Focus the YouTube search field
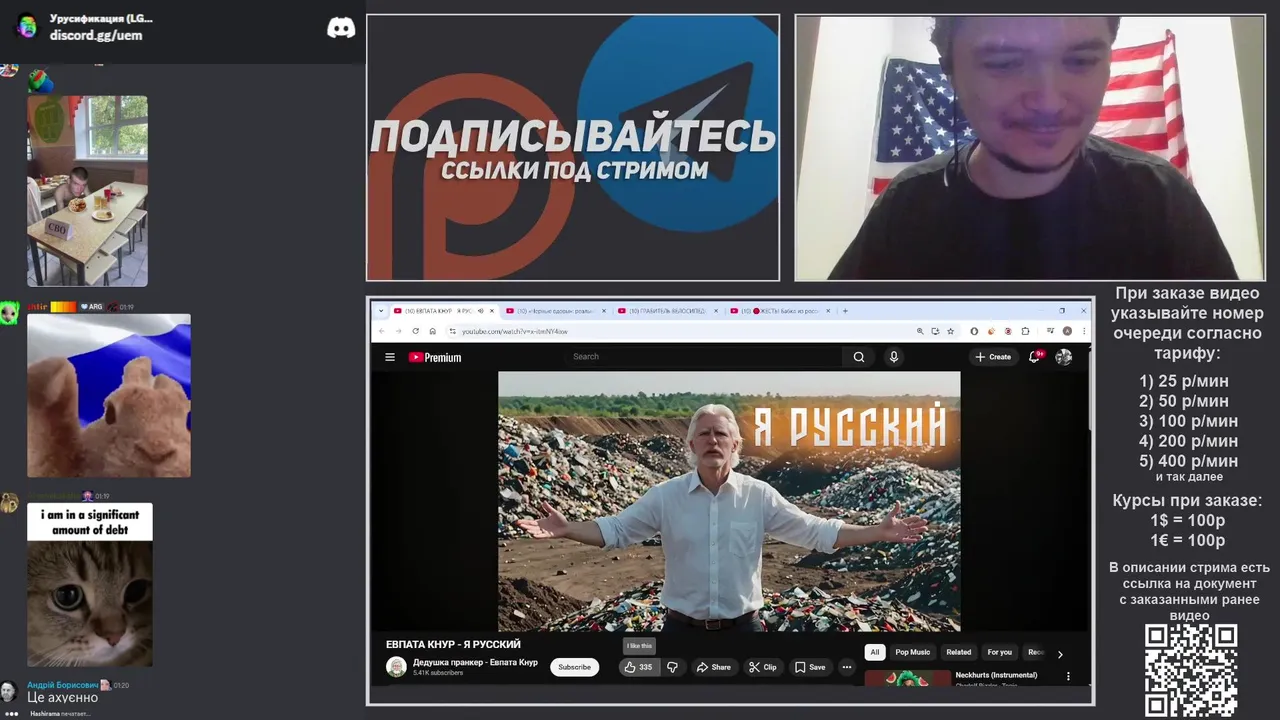 705,357
